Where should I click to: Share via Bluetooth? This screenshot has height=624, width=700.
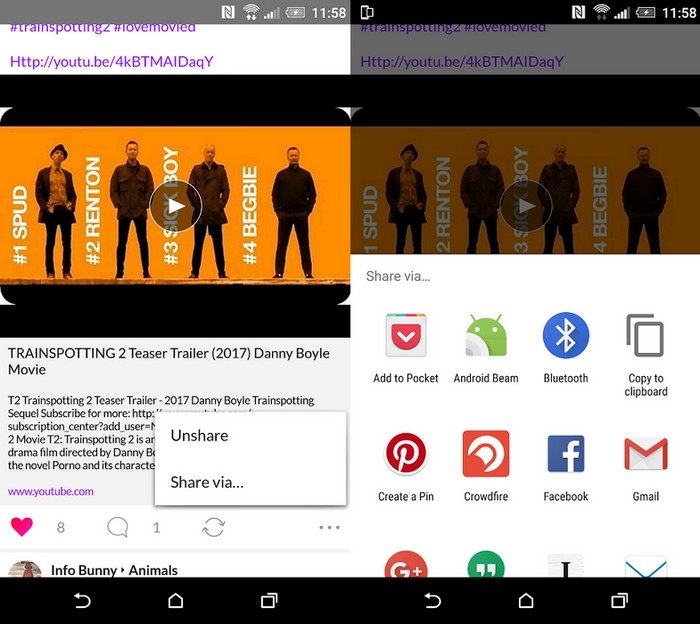coord(566,349)
